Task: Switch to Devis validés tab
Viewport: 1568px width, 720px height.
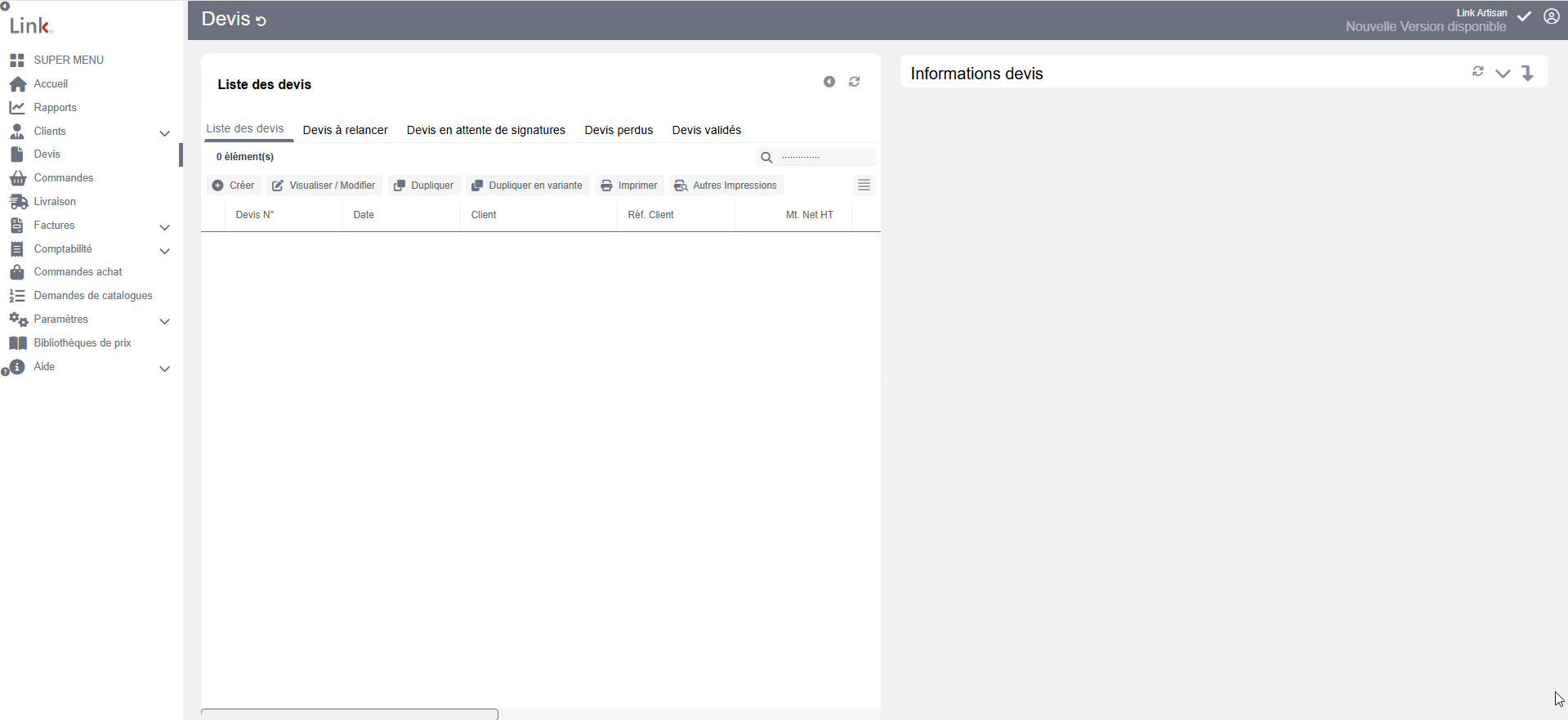Action: click(x=707, y=130)
